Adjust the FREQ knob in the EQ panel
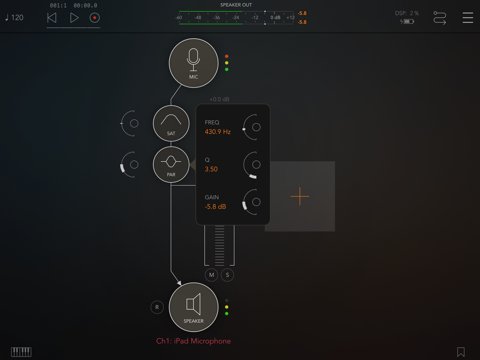This screenshot has width=480, height=360. (x=252, y=127)
